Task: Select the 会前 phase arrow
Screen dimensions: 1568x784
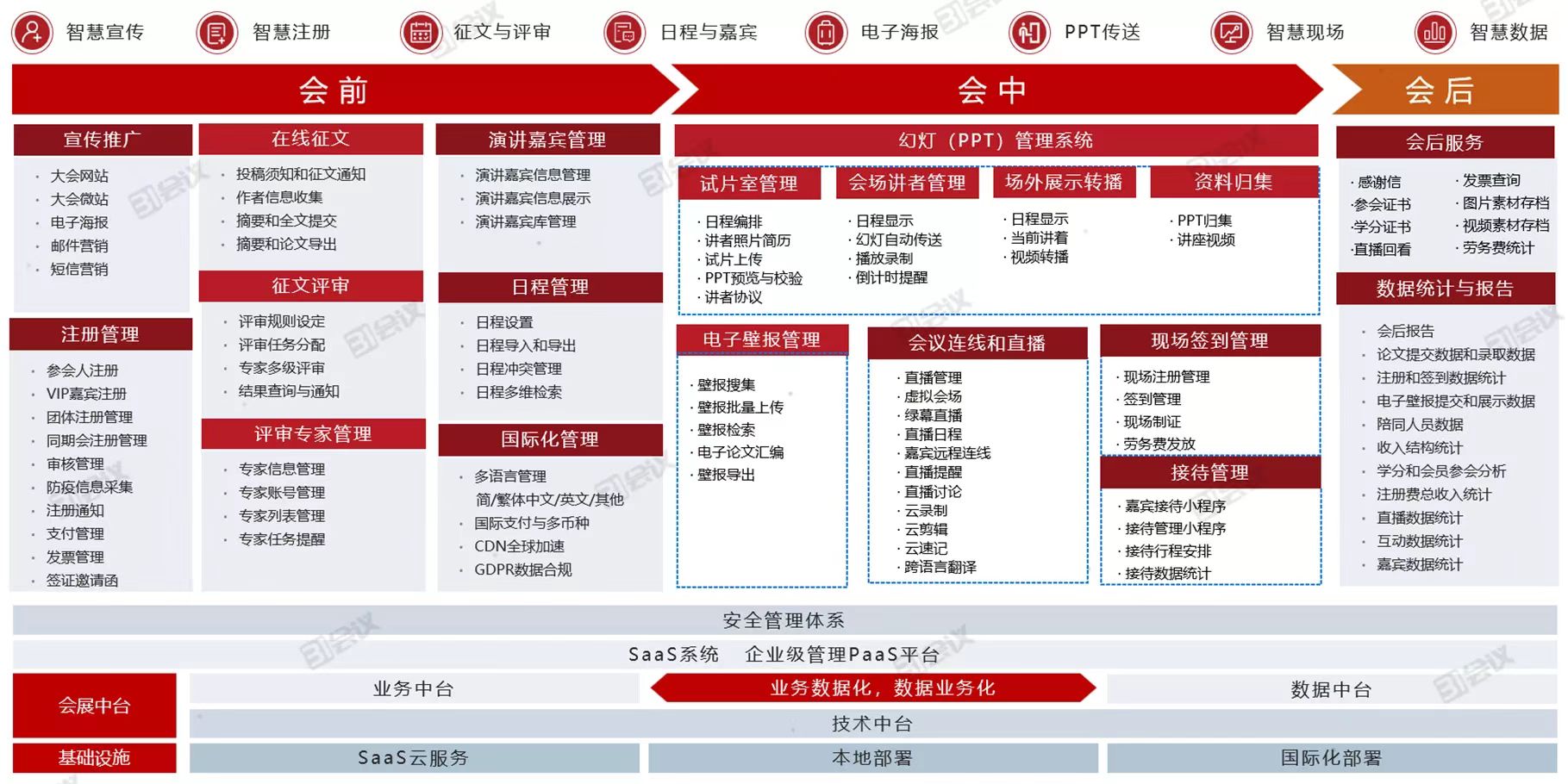Action: click(x=334, y=90)
